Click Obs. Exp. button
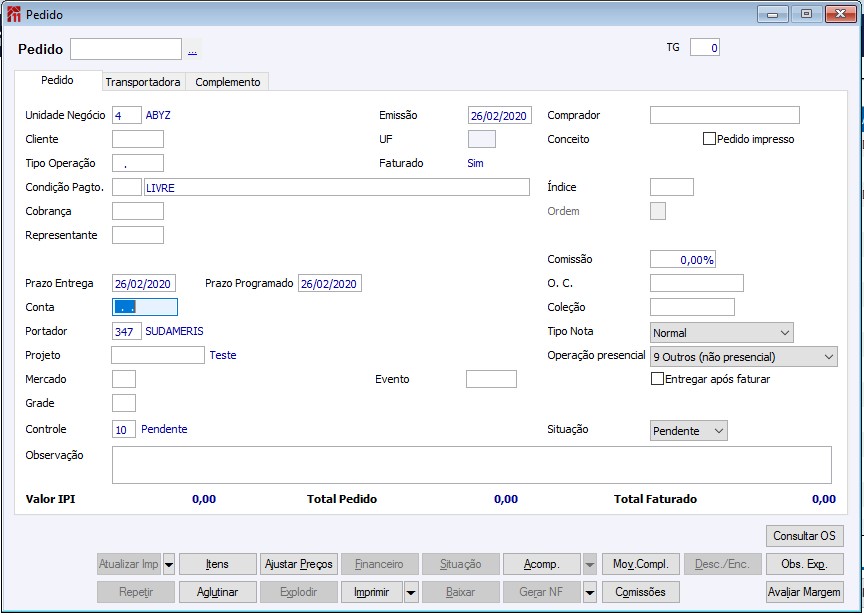 click(804, 564)
